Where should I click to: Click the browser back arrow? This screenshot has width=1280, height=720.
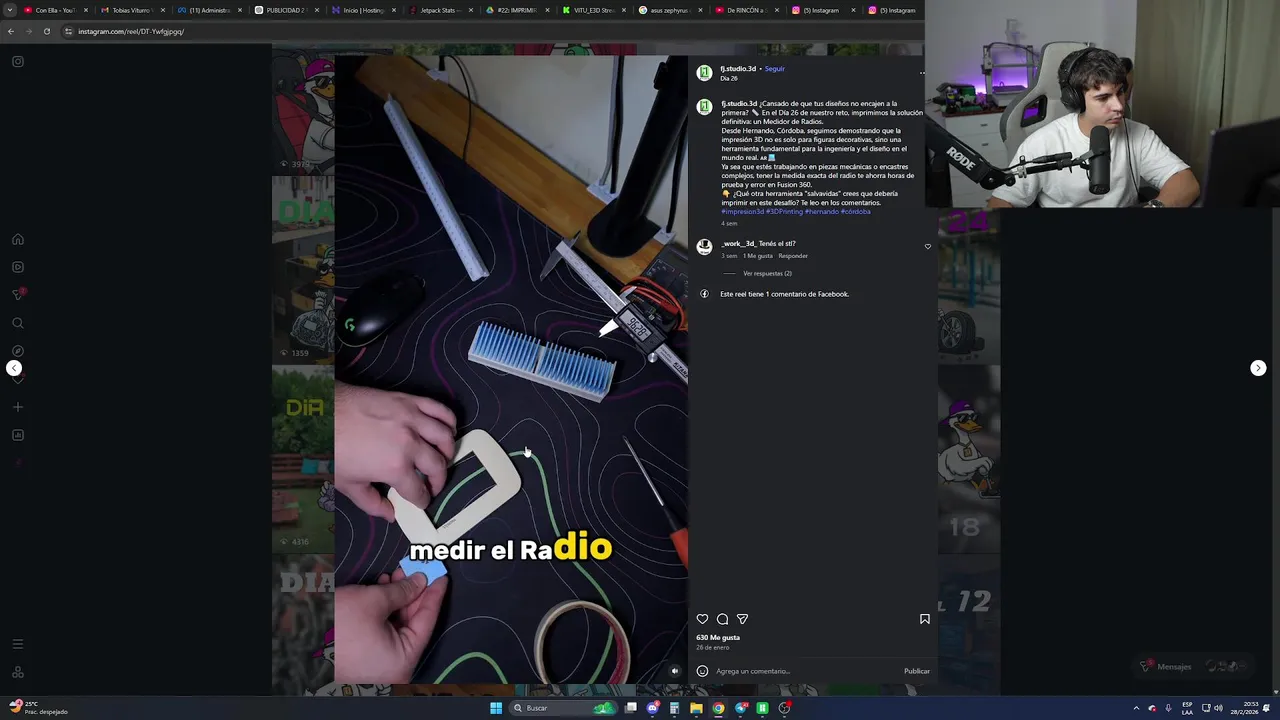(x=11, y=31)
